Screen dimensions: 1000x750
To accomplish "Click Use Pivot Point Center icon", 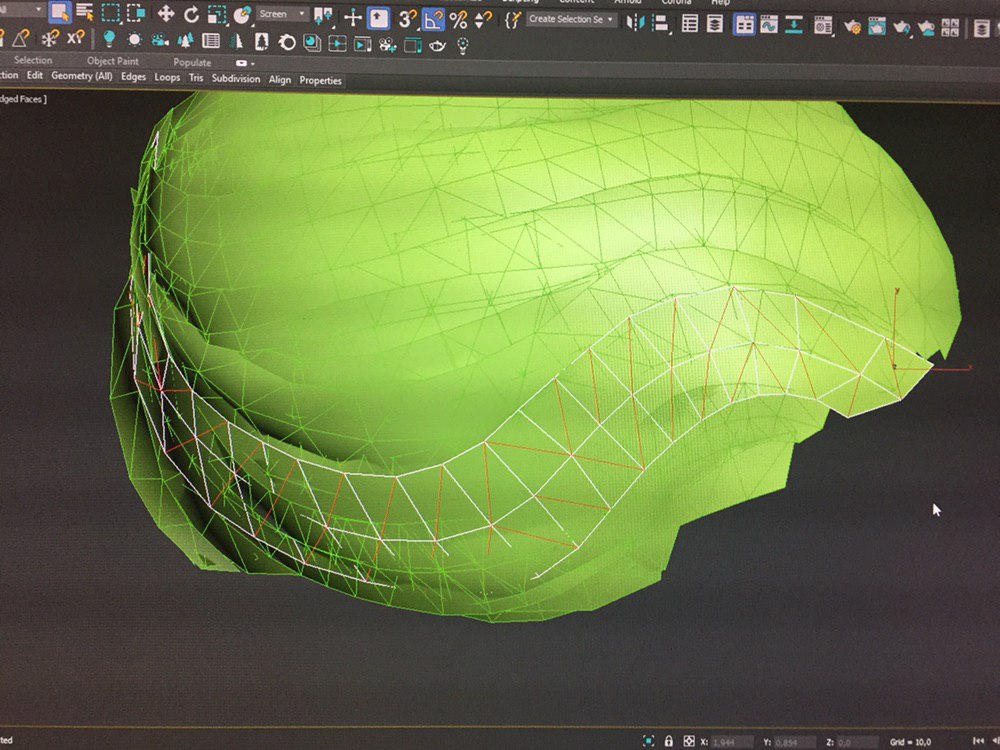I will 323,16.
